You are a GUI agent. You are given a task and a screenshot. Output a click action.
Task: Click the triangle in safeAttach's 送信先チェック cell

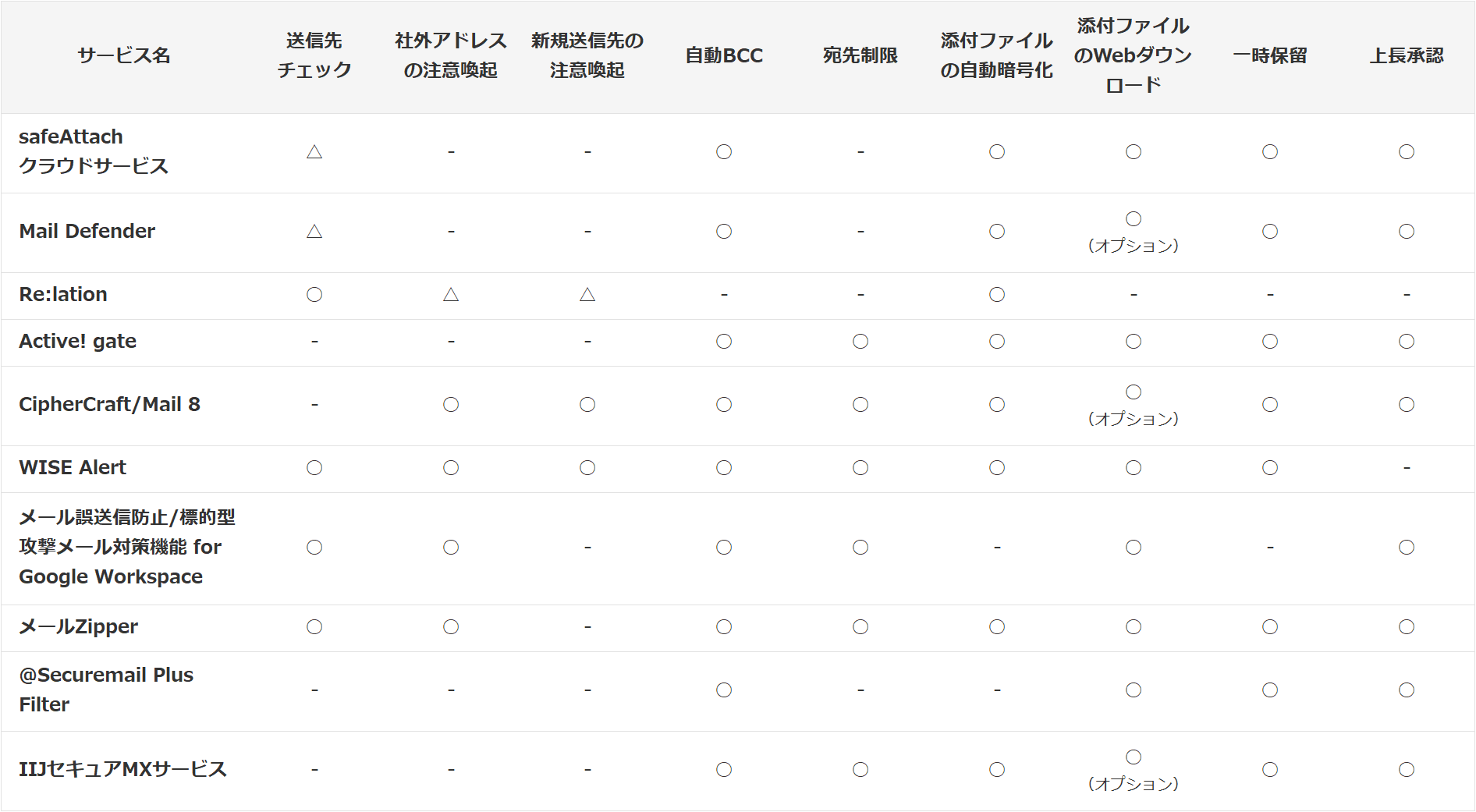pyautogui.click(x=314, y=151)
